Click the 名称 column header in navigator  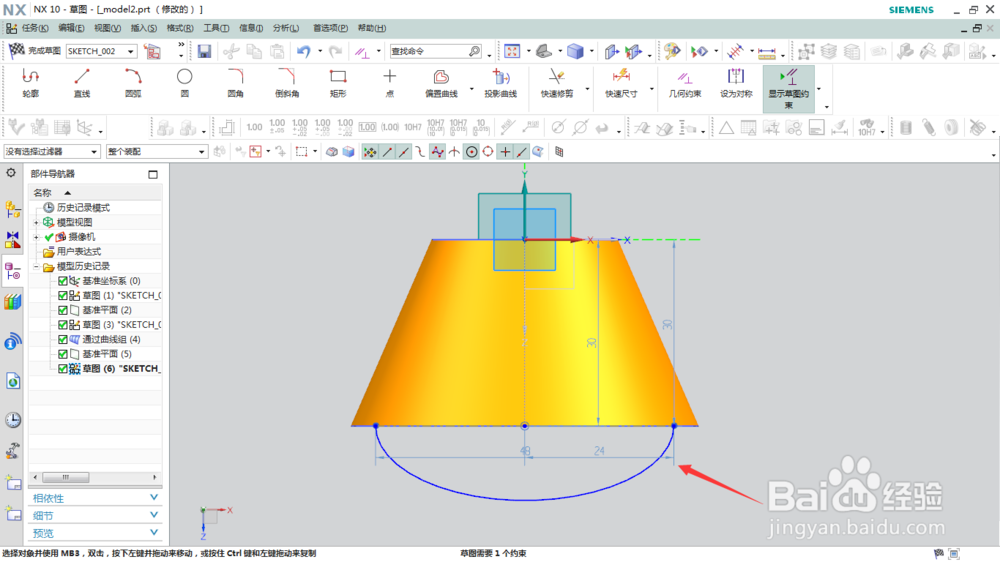point(43,193)
